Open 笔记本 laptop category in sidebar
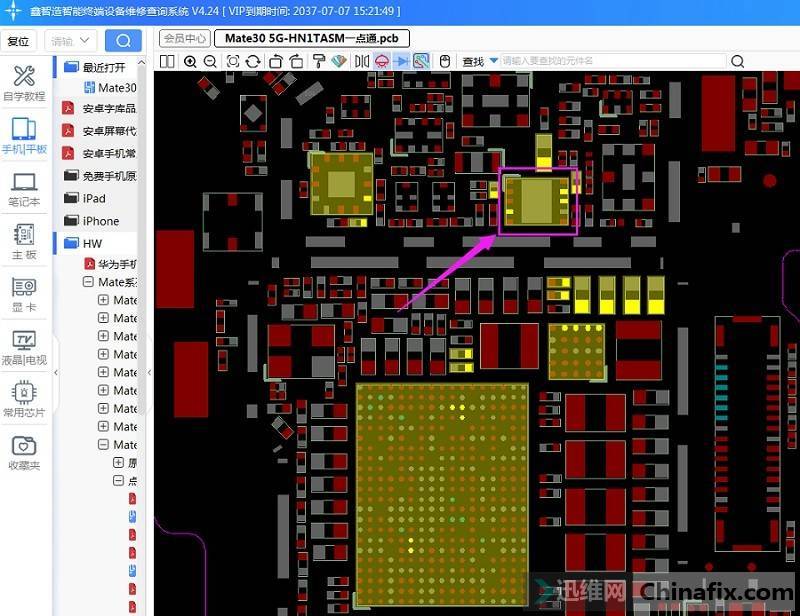 (x=24, y=188)
